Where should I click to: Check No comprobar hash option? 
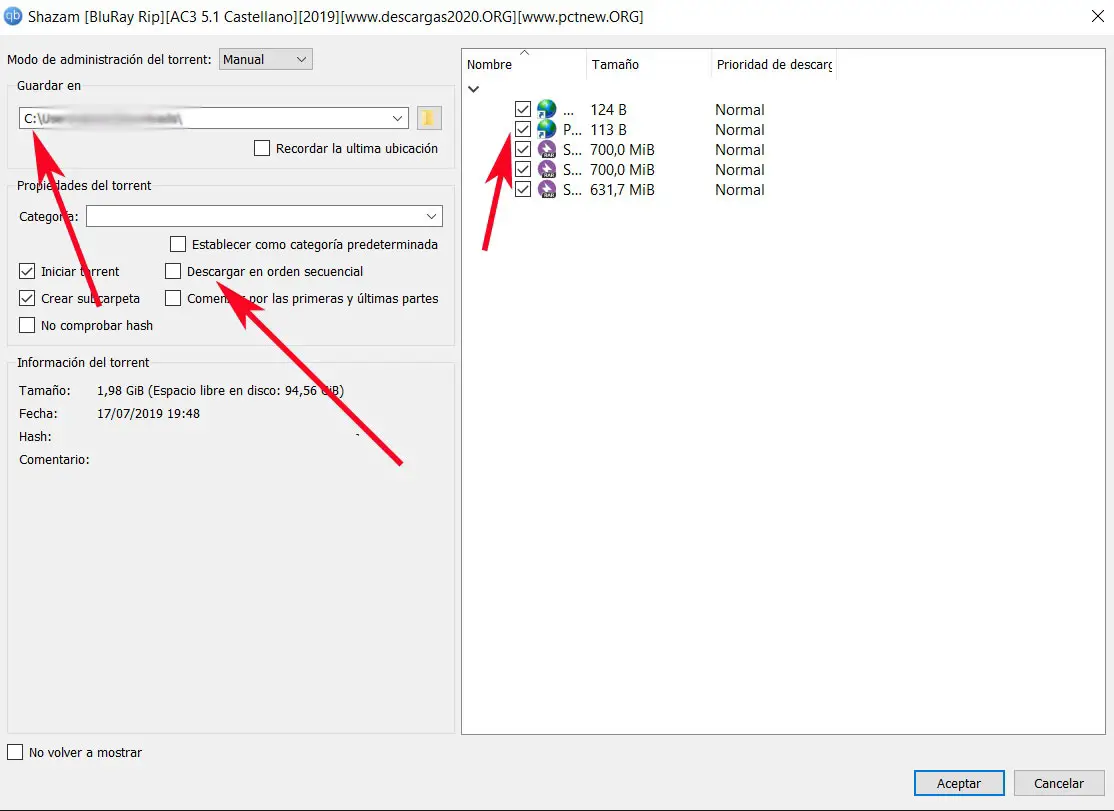coord(27,325)
